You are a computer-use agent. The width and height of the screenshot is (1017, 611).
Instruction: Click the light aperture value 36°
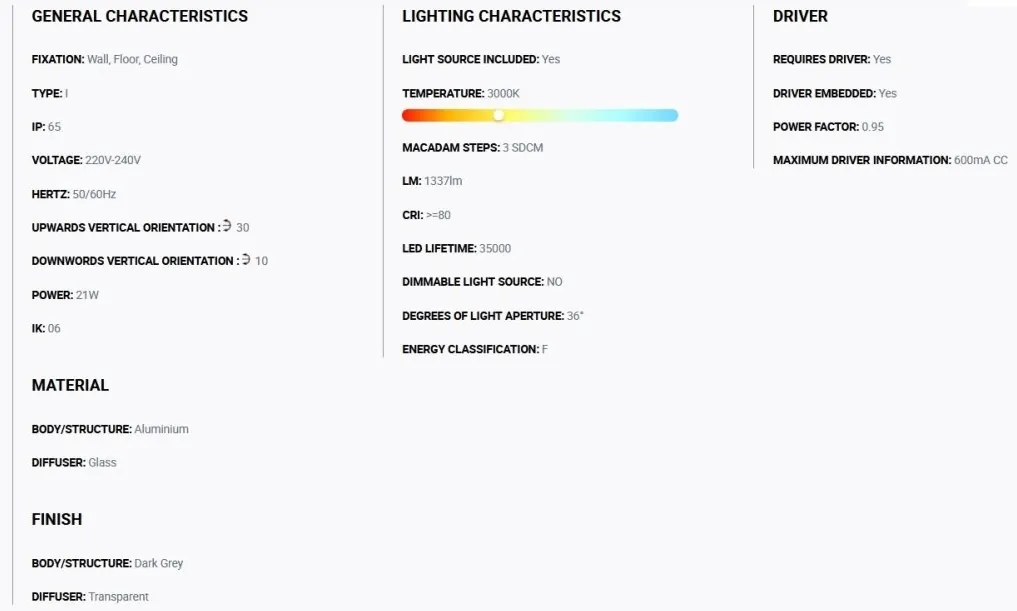(575, 316)
